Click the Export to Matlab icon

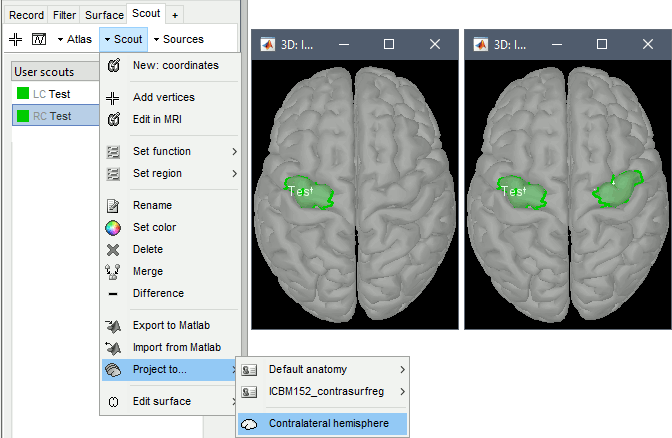click(113, 325)
